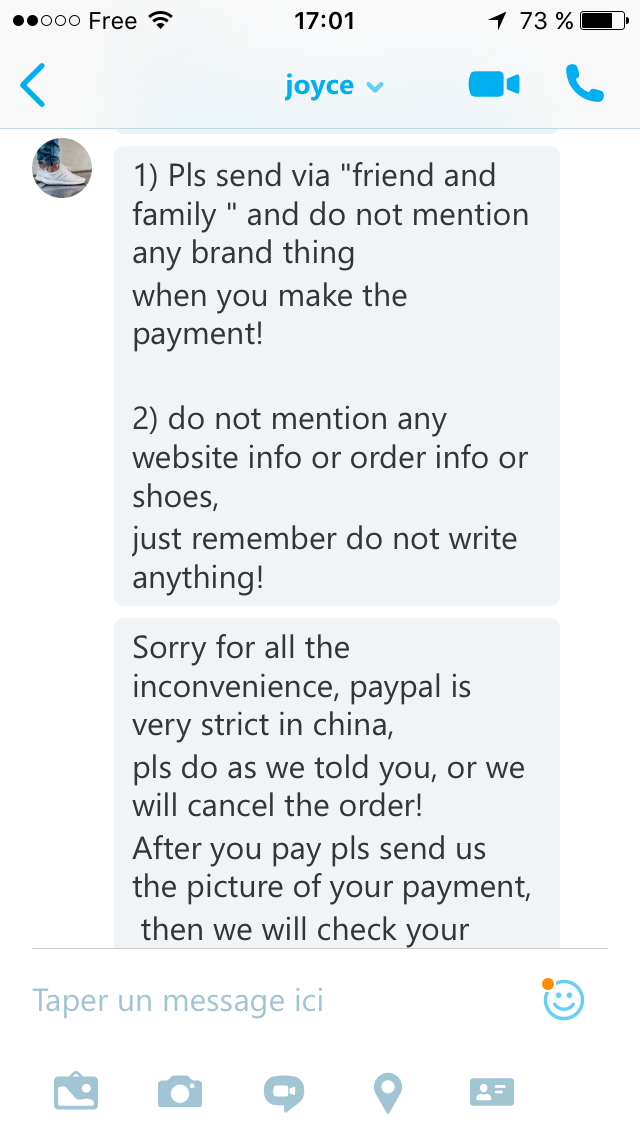Open photo gallery picker icon
640x1136 pixels.
coord(76,1093)
